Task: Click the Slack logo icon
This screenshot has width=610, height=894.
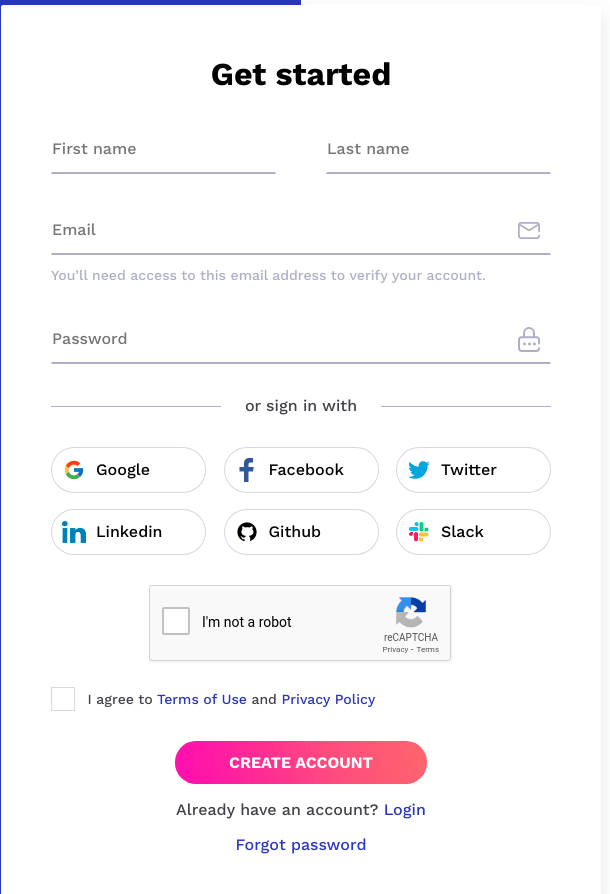Action: 419,532
